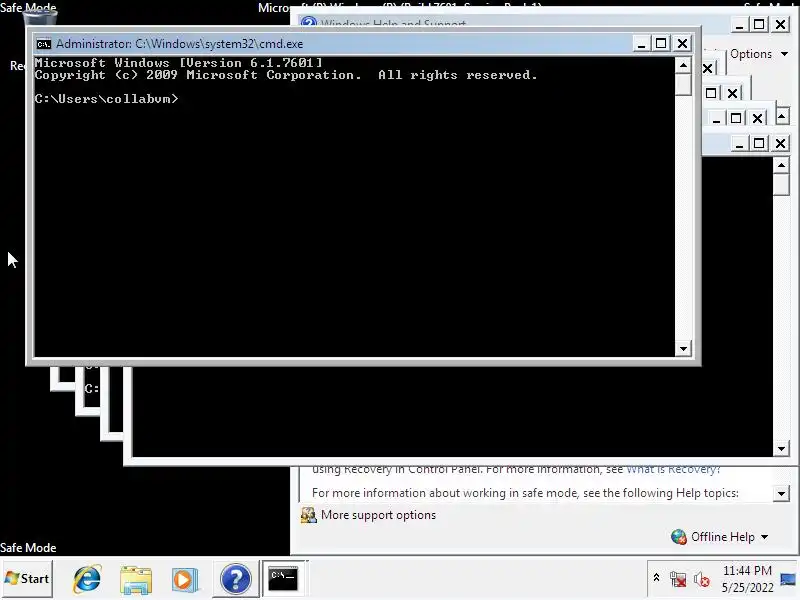Open the Options dropdown in Help and Support
This screenshot has height=600, width=800.
click(759, 54)
